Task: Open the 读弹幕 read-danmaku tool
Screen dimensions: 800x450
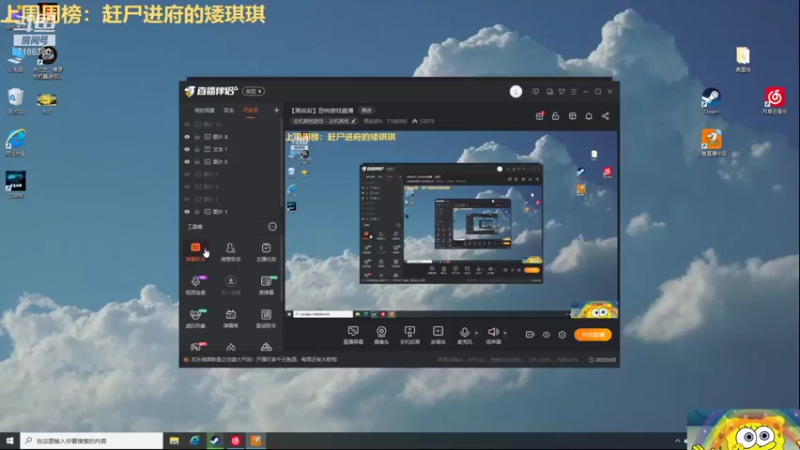Action: click(266, 285)
